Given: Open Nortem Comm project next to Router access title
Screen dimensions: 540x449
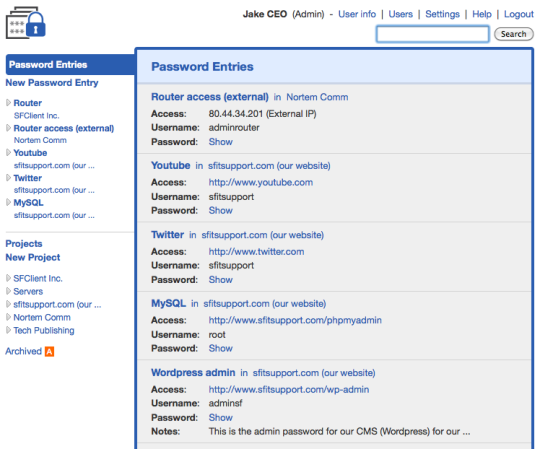Looking at the screenshot, I should click(317, 97).
